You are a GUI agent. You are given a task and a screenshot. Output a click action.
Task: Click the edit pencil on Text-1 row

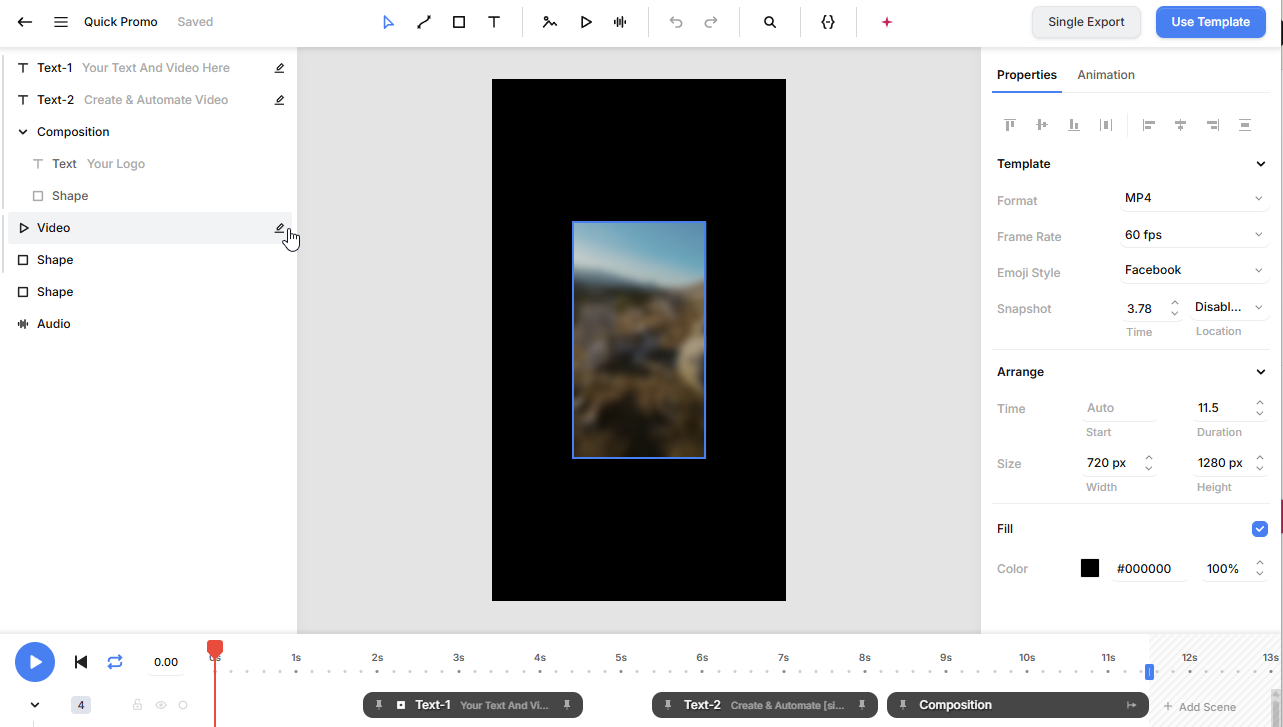(280, 68)
